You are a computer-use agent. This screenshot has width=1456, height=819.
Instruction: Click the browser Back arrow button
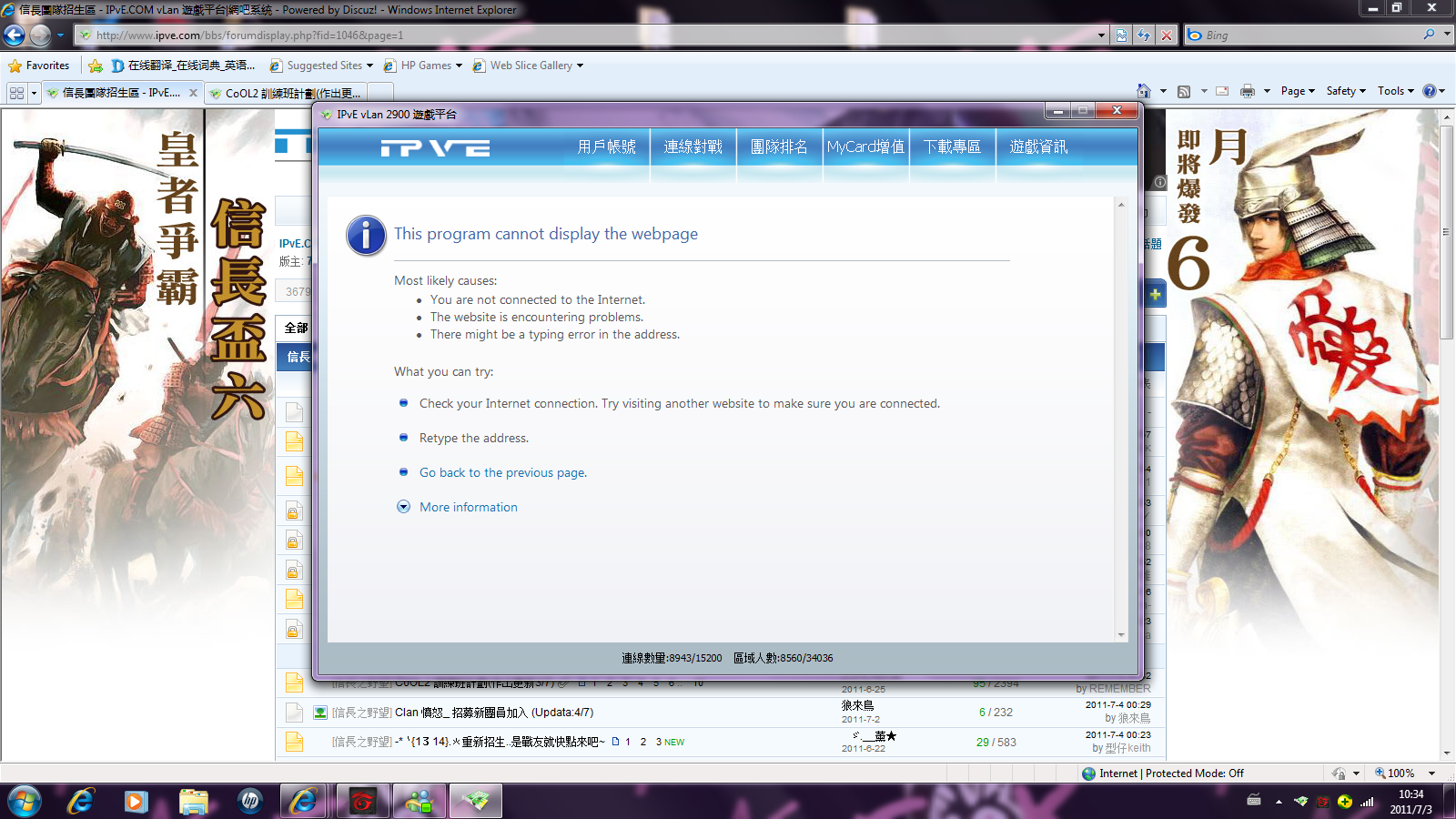[x=15, y=35]
